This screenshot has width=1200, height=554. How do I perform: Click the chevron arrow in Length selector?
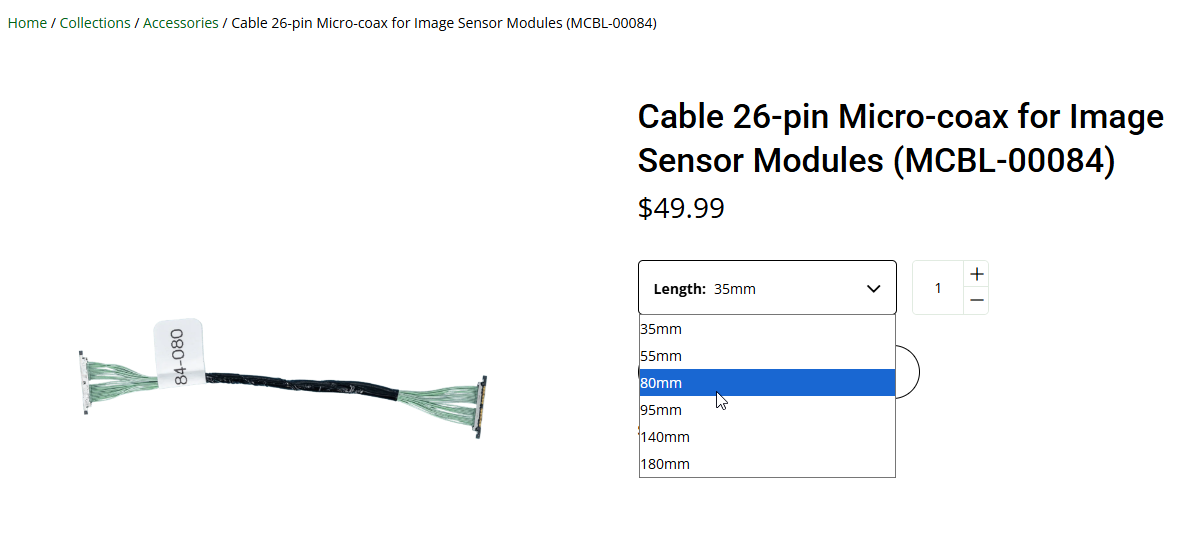(x=873, y=289)
